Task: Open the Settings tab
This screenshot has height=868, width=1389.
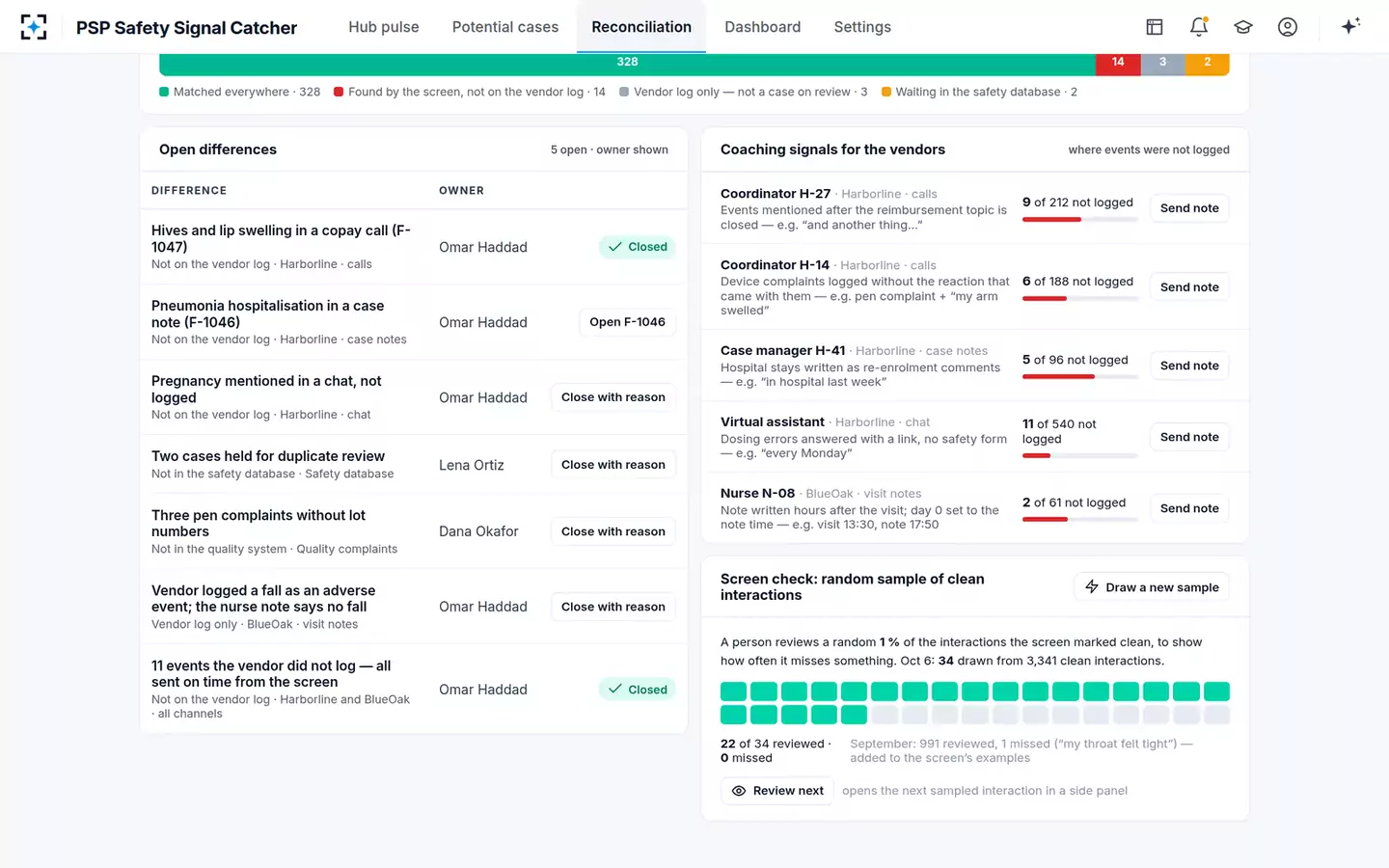Action: [862, 27]
